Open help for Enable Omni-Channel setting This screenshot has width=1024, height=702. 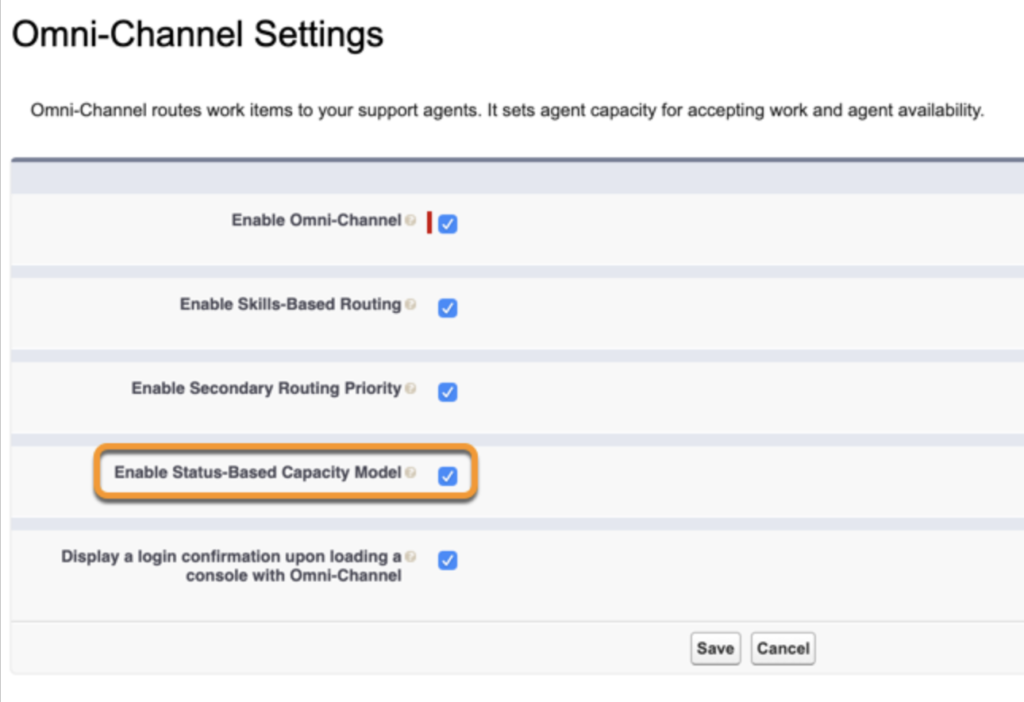point(413,219)
